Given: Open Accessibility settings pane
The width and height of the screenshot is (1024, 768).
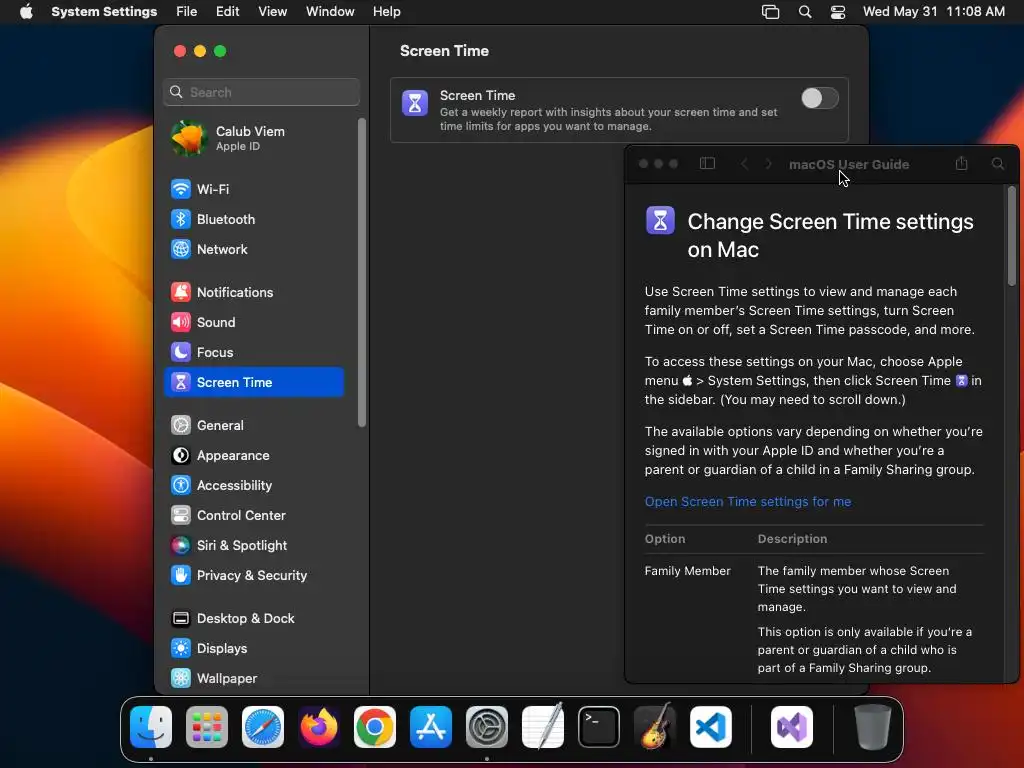Looking at the screenshot, I should pyautogui.click(x=253, y=486).
